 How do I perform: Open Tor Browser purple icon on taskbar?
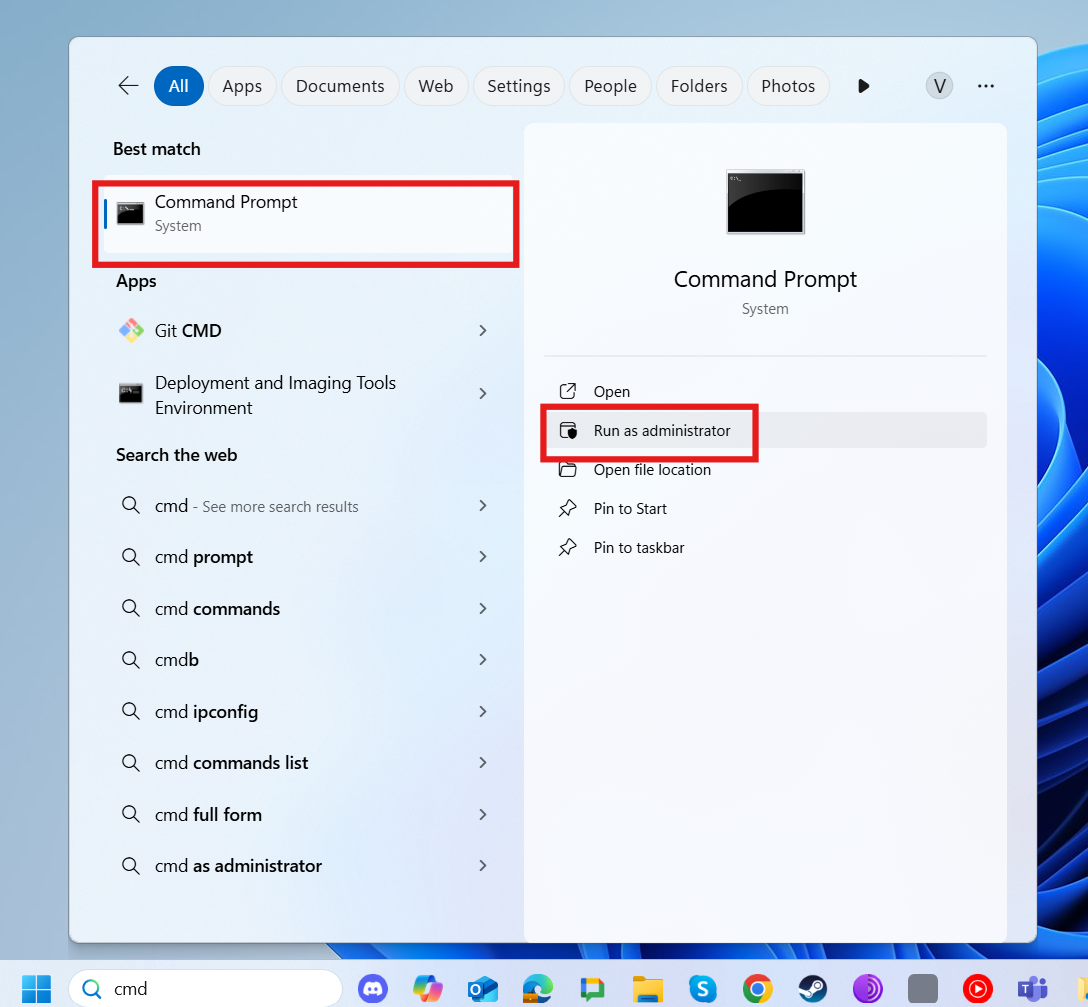coord(867,988)
